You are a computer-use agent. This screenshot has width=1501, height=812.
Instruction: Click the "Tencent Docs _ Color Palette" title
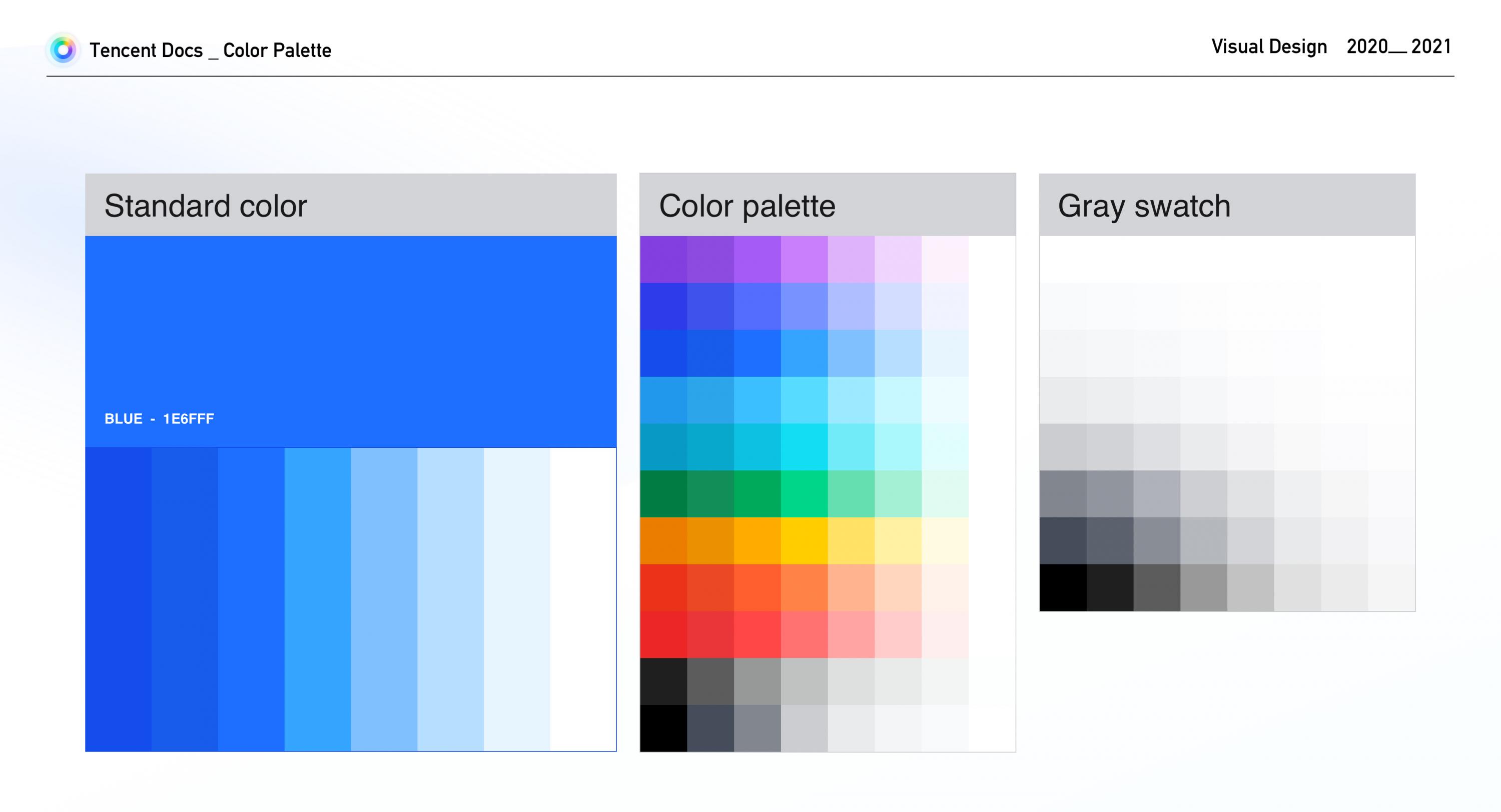pyautogui.click(x=210, y=51)
